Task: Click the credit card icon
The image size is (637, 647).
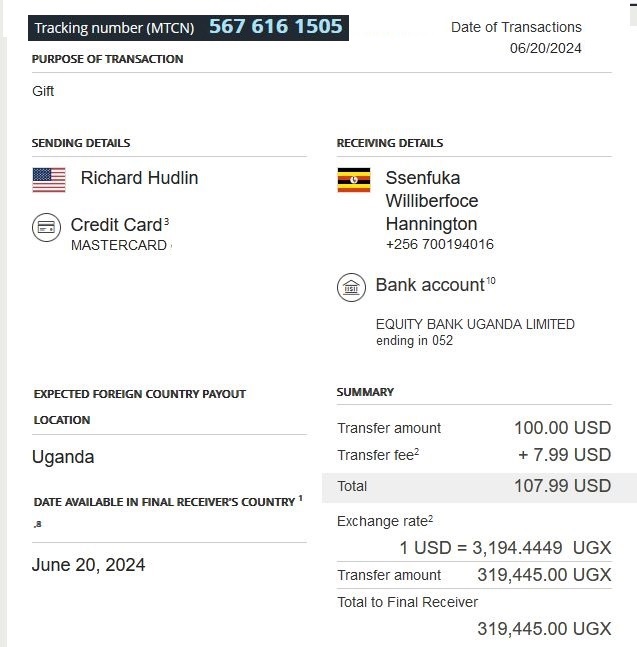Action: tap(46, 227)
